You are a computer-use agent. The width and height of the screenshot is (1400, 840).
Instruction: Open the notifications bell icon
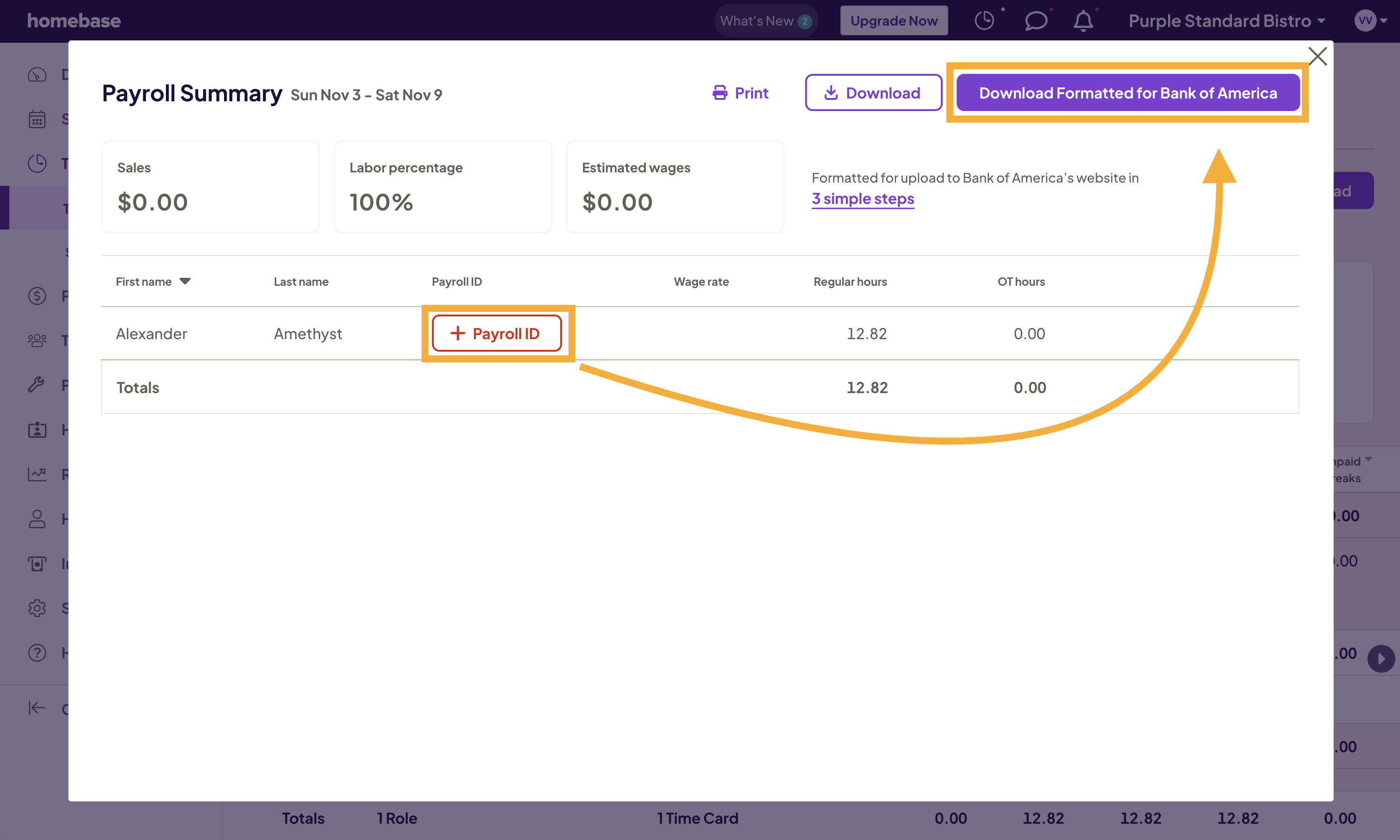pyautogui.click(x=1083, y=21)
